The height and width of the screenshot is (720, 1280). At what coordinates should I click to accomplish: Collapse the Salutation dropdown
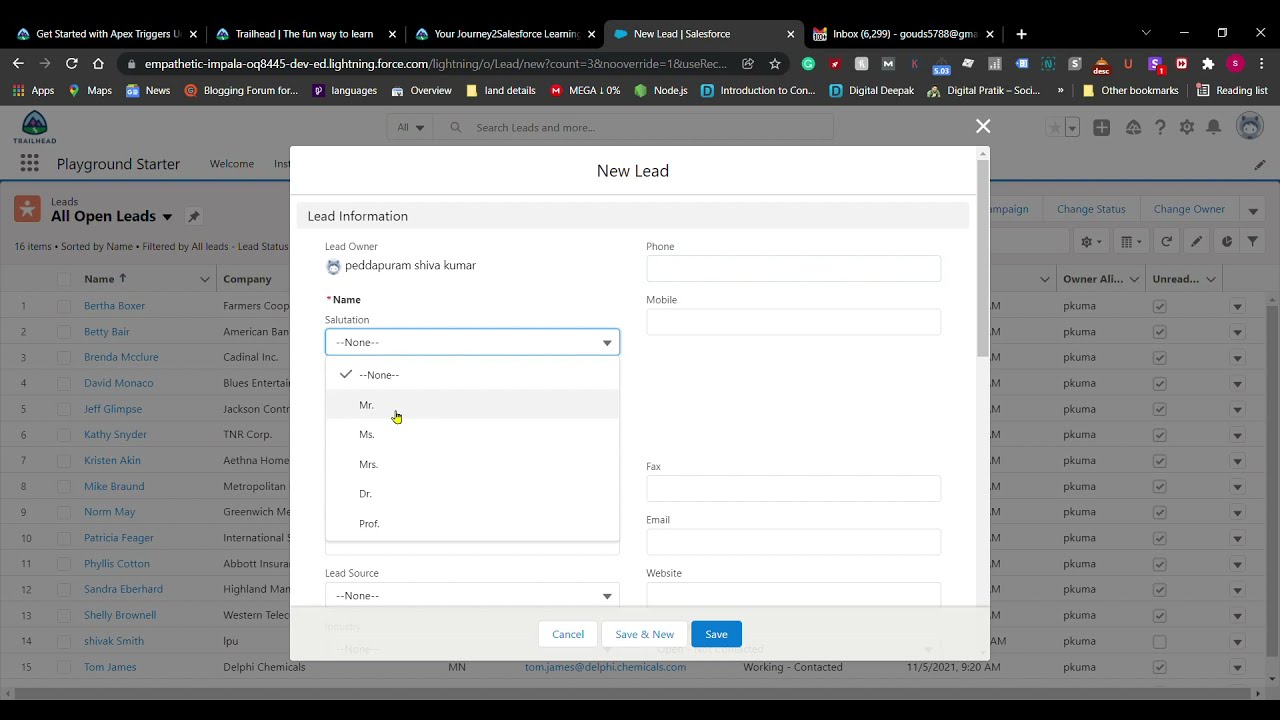point(472,342)
